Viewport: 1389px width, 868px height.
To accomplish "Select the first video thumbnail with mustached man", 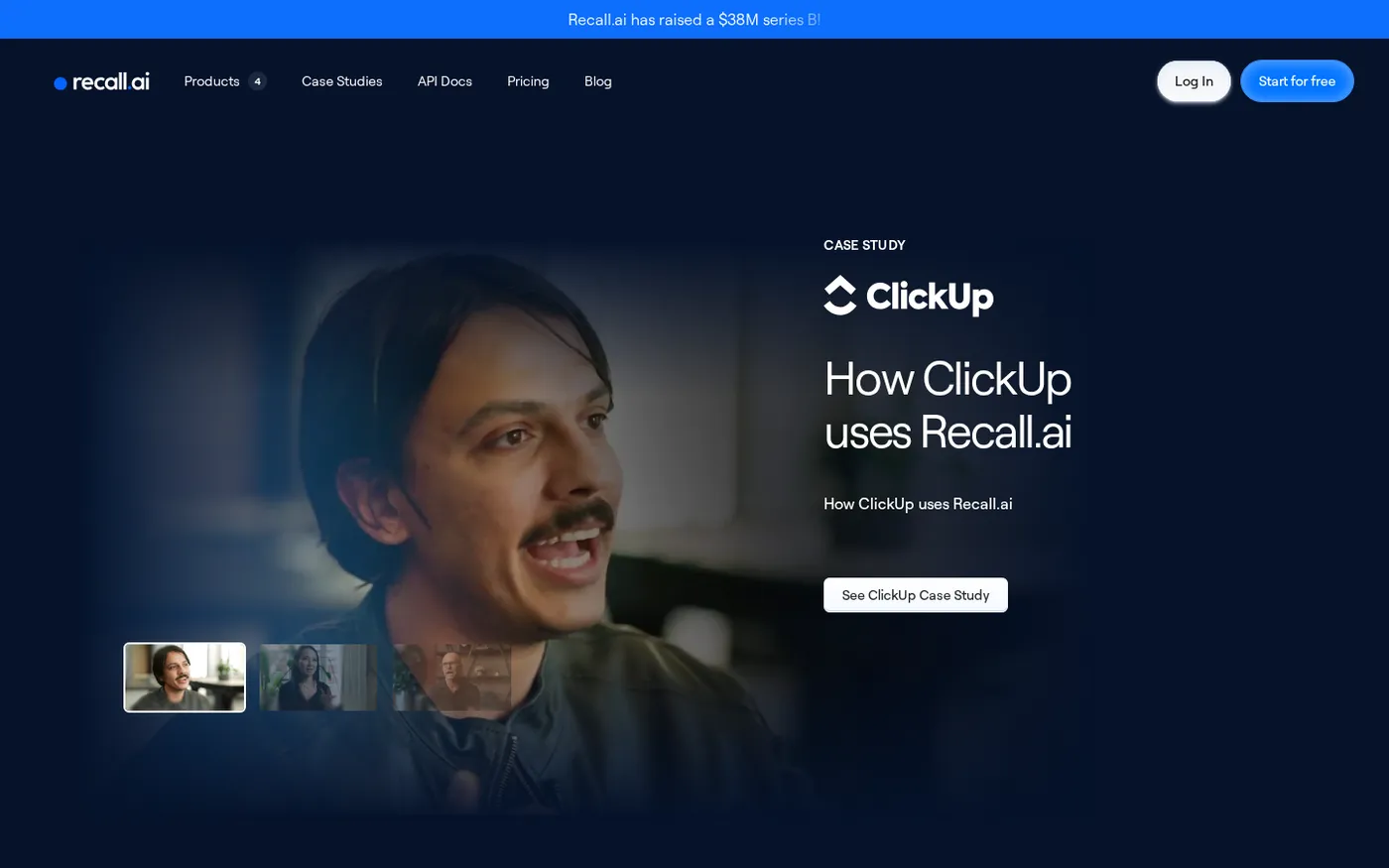I will pos(185,678).
